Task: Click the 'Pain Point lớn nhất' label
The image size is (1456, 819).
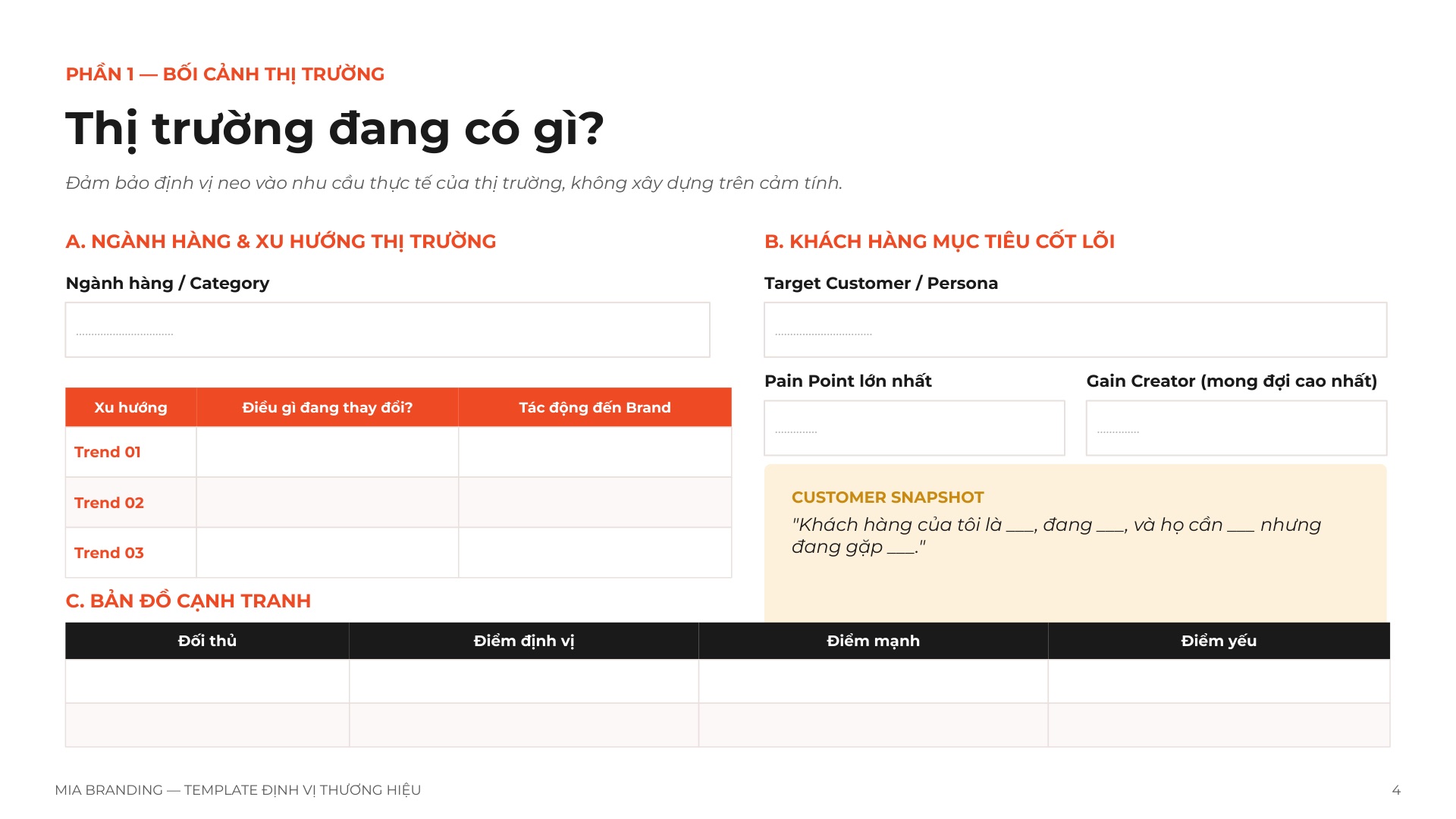Action: pyautogui.click(x=848, y=381)
